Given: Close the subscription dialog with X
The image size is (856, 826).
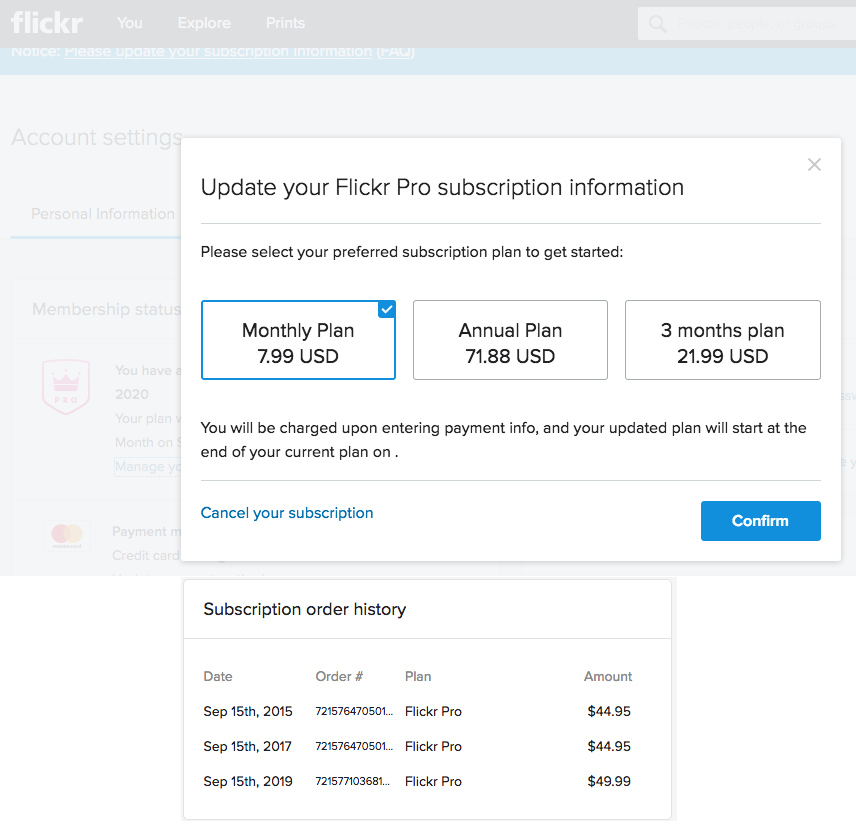Looking at the screenshot, I should point(814,164).
